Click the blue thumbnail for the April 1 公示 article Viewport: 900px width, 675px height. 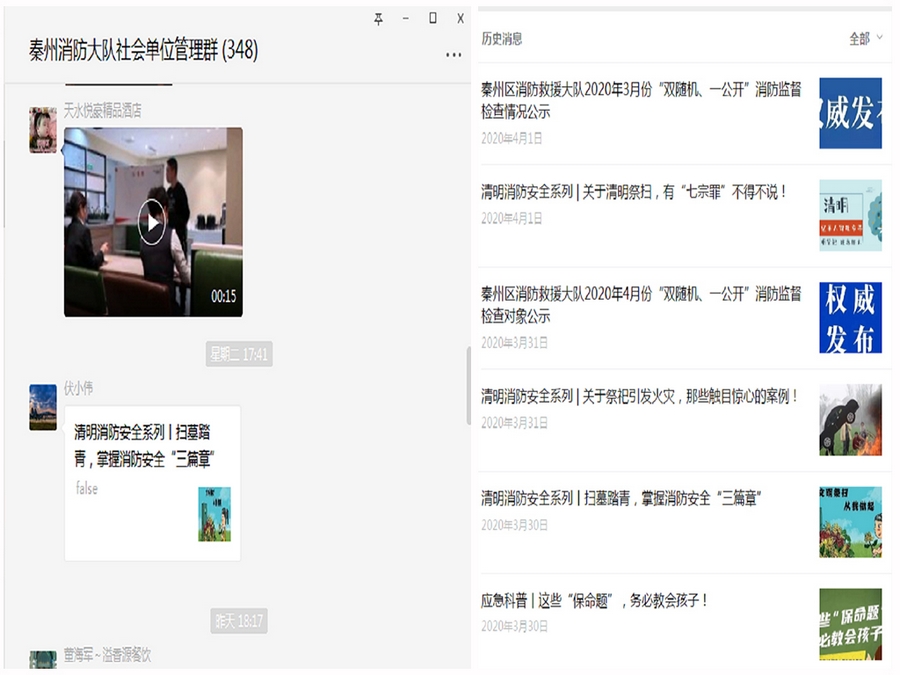pos(851,113)
